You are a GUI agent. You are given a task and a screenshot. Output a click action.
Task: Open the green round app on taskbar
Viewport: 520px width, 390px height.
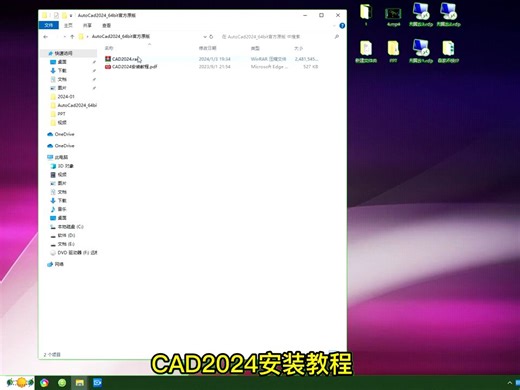click(x=62, y=383)
